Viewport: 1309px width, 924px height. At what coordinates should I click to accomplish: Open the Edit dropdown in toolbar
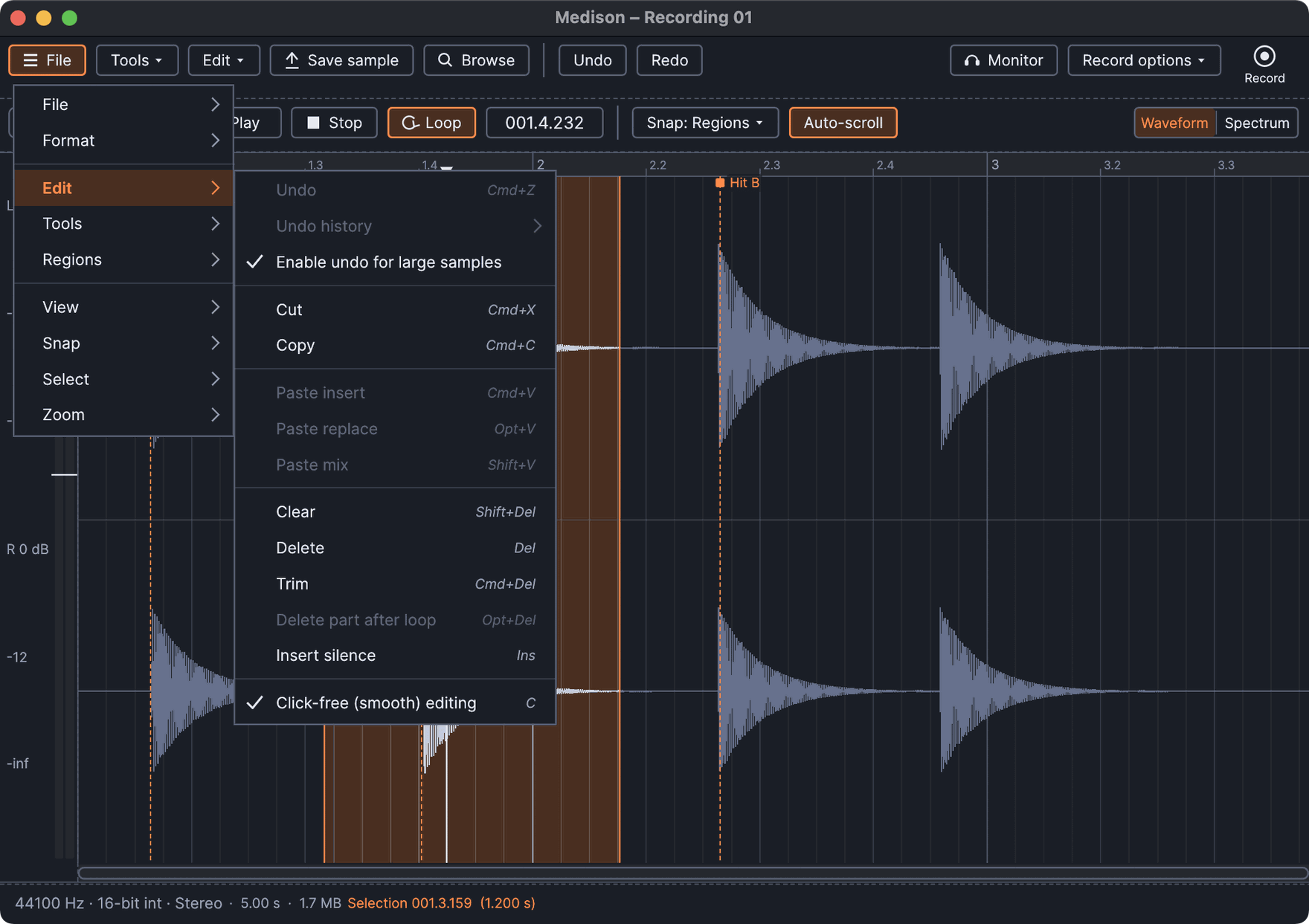224,60
